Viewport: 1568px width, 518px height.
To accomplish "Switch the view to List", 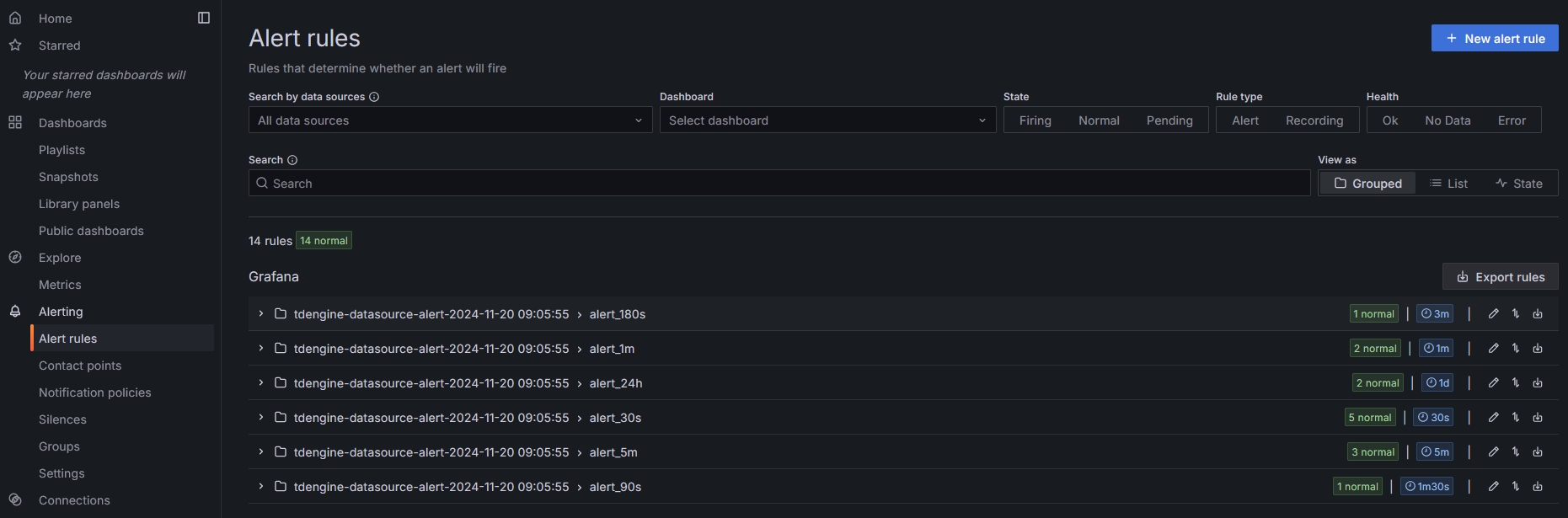I will (1448, 184).
